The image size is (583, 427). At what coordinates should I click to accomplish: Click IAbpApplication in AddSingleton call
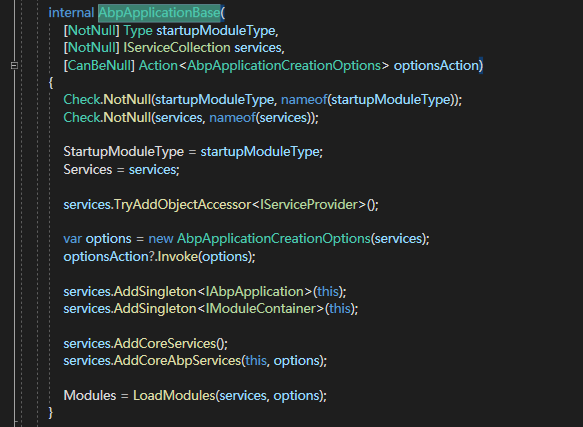tap(255, 292)
